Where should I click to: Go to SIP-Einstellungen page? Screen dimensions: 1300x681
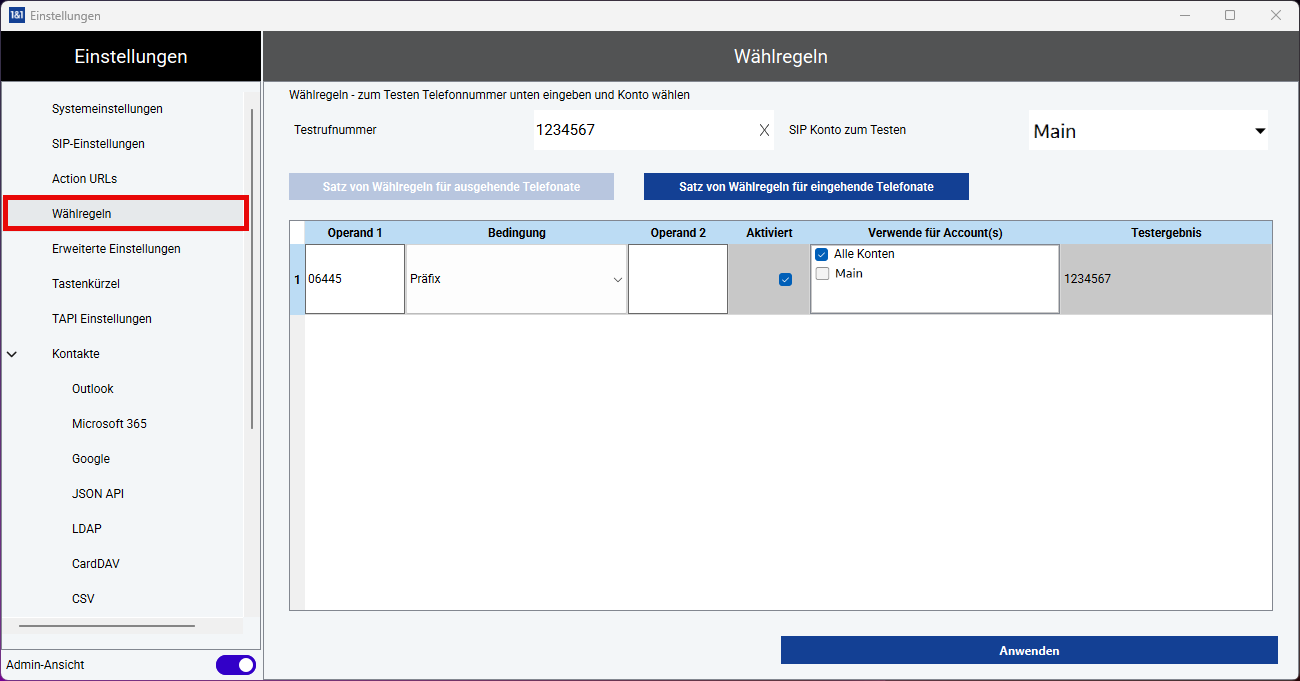[x=98, y=144]
